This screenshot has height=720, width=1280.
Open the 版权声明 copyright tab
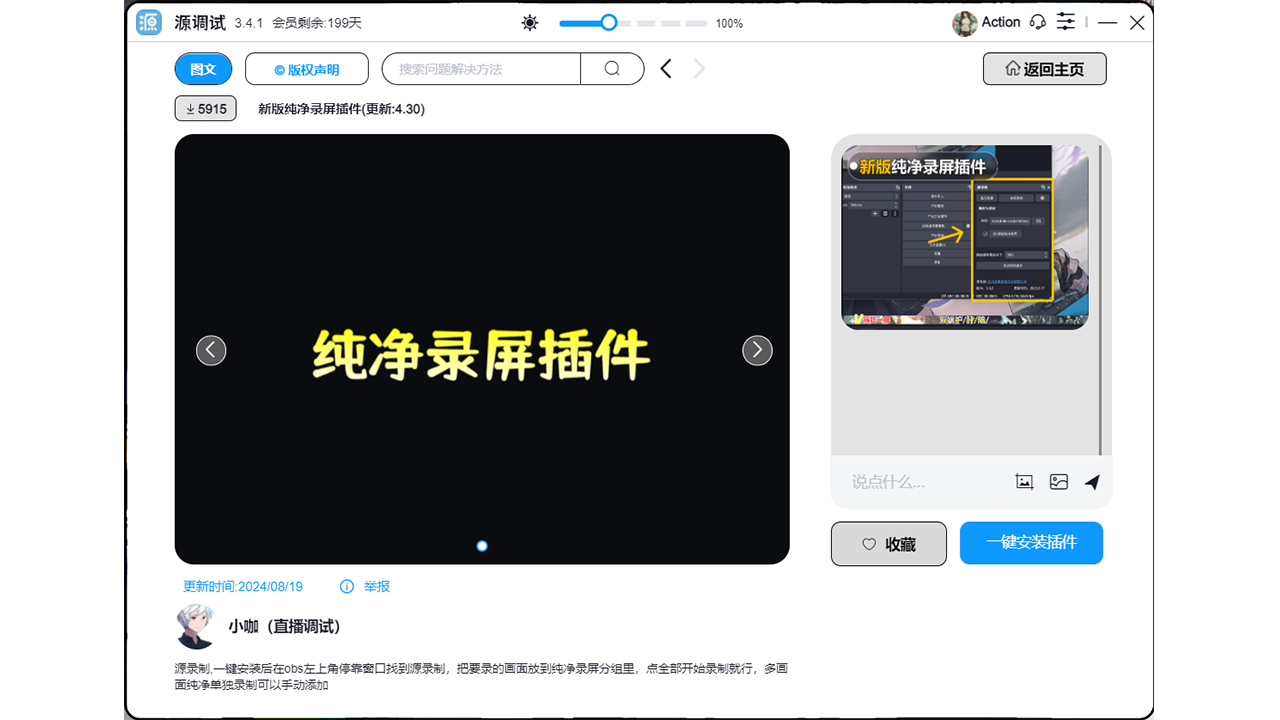click(308, 69)
